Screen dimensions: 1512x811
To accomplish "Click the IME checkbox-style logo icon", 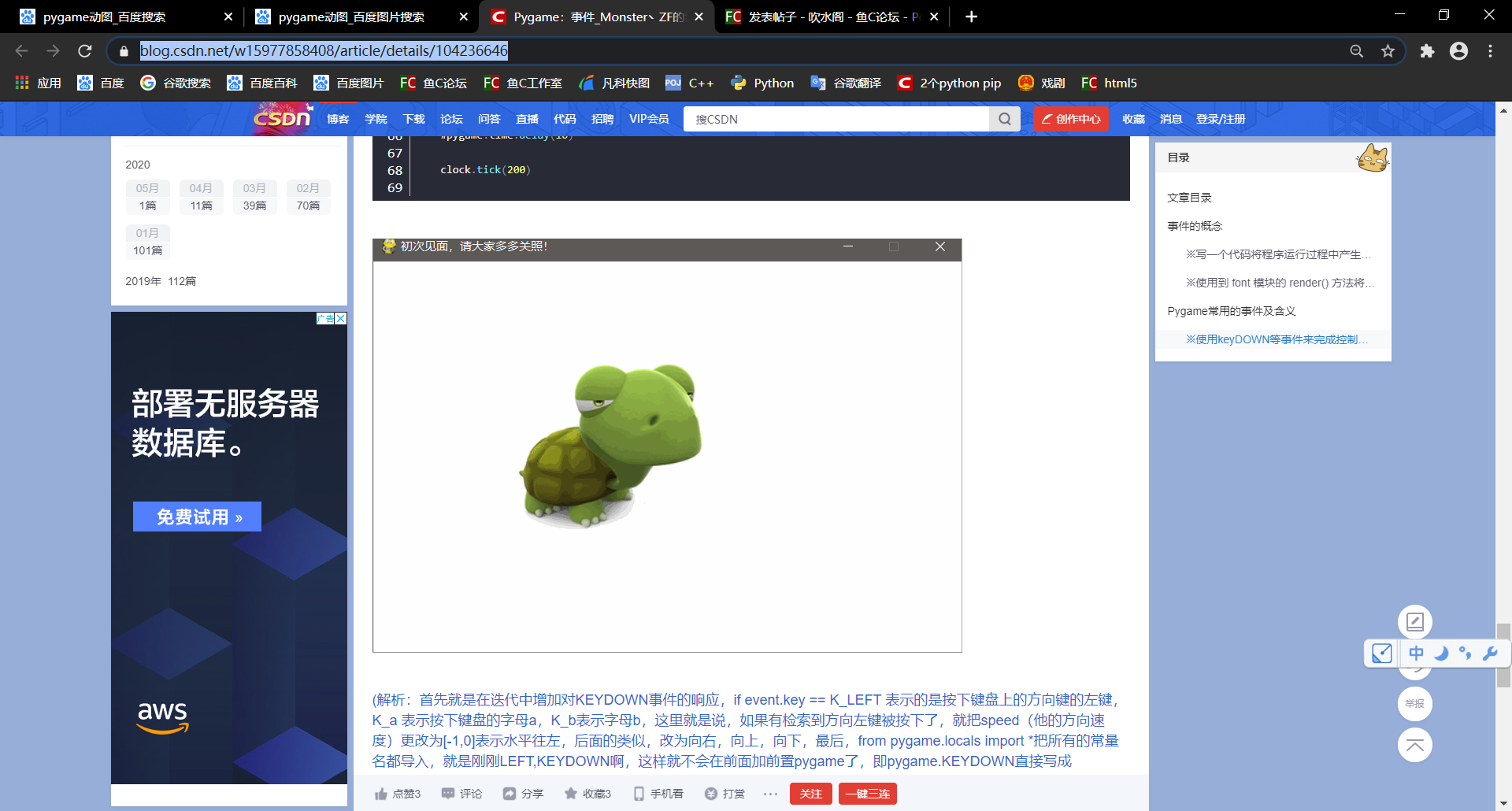I will 1382,653.
